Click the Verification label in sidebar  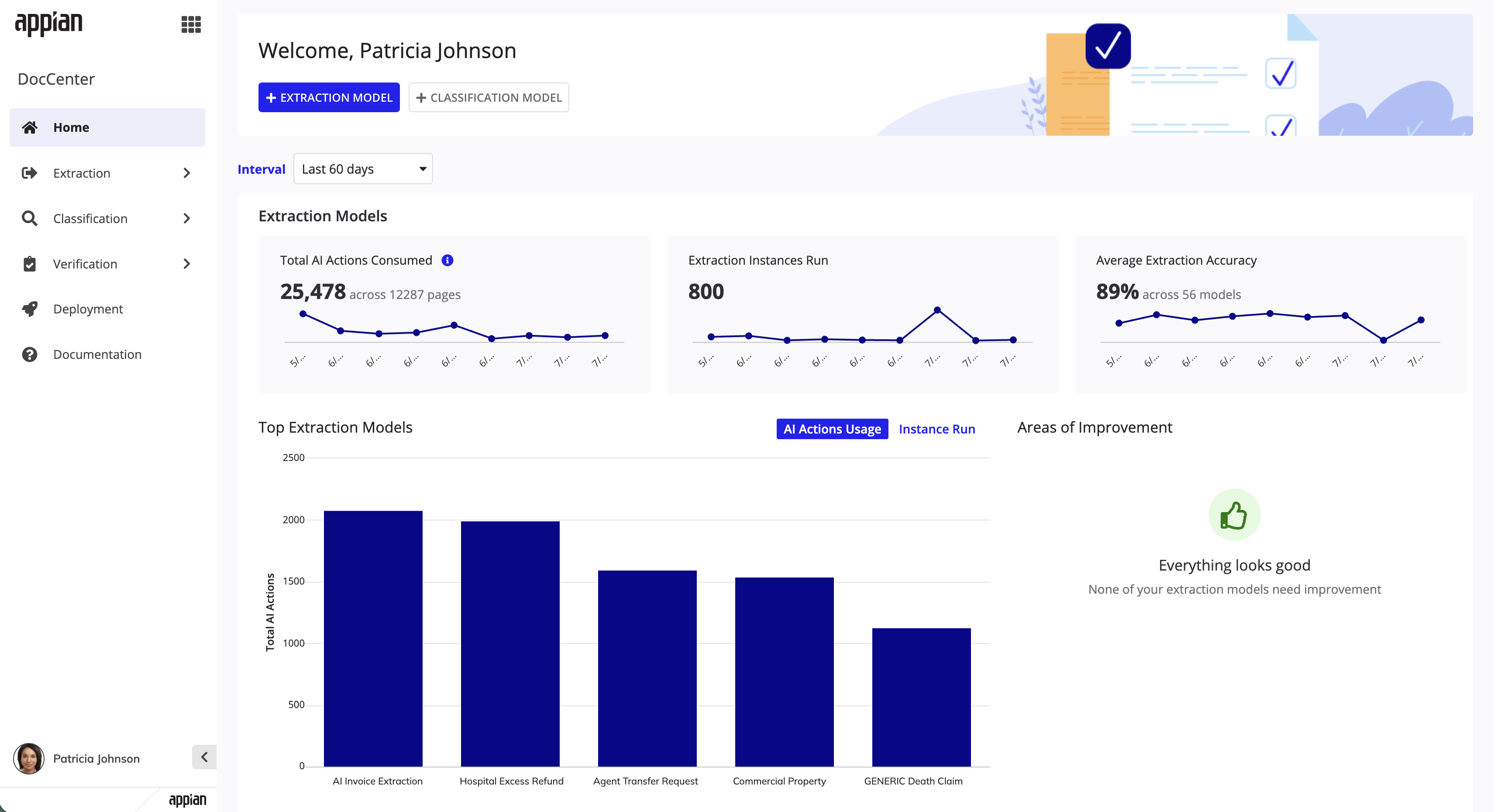point(85,264)
